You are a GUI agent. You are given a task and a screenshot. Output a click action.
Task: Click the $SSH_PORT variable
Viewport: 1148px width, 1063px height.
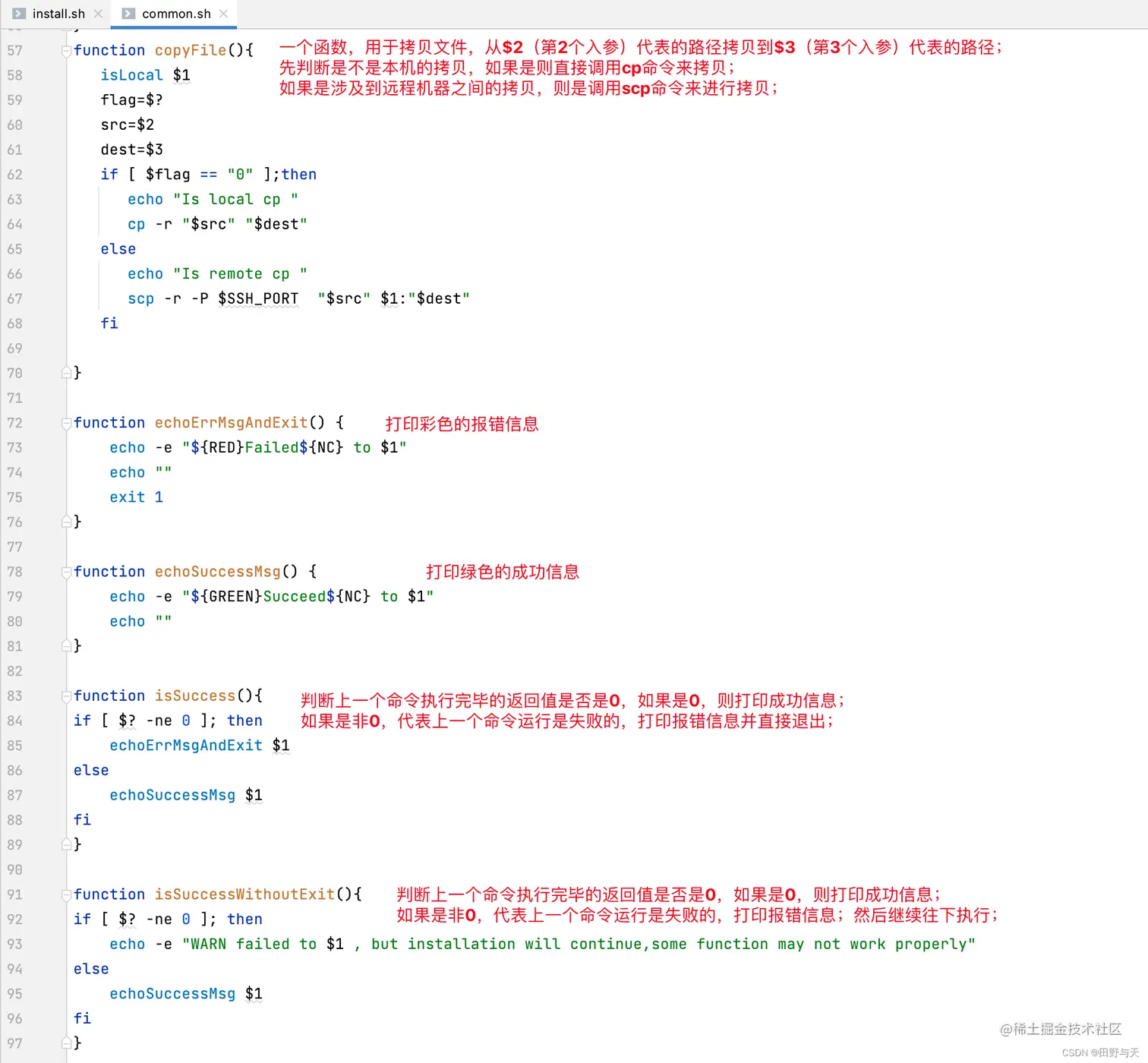click(258, 298)
